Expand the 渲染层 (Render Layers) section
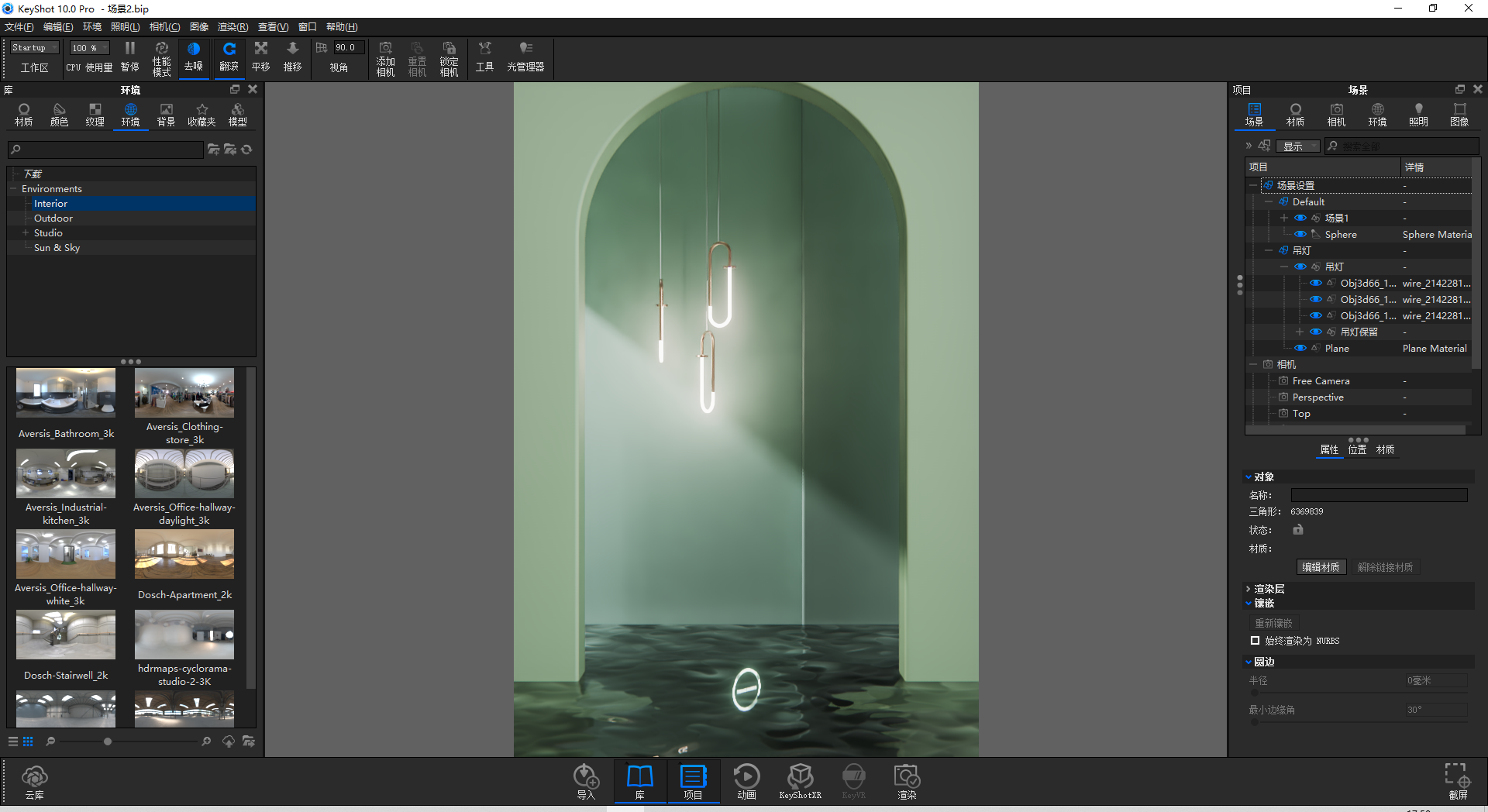 point(1249,589)
